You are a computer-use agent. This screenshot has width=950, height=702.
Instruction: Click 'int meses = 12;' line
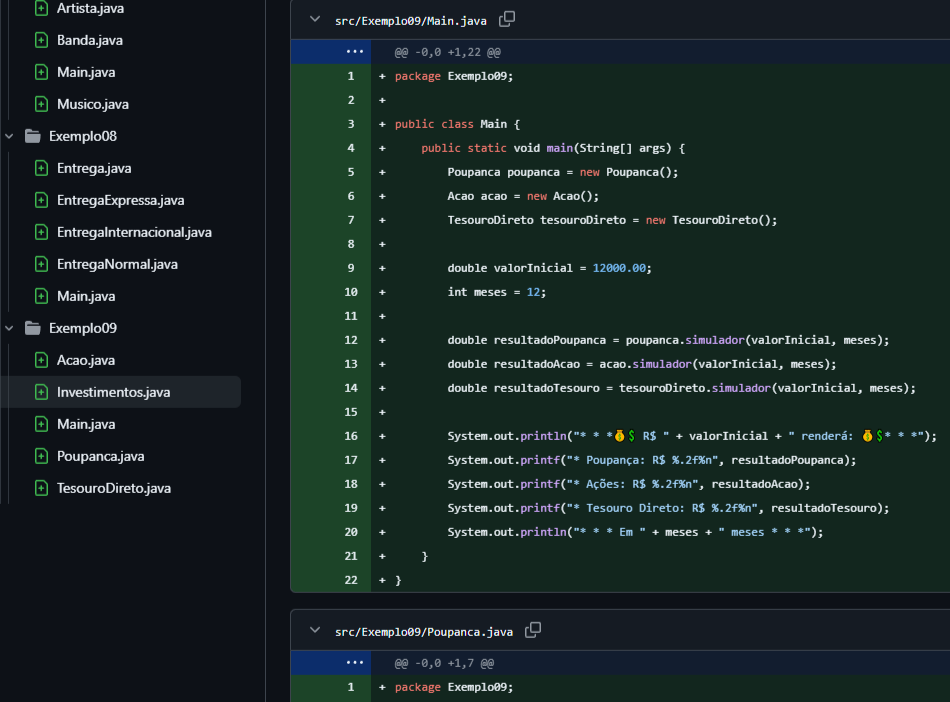(x=497, y=293)
